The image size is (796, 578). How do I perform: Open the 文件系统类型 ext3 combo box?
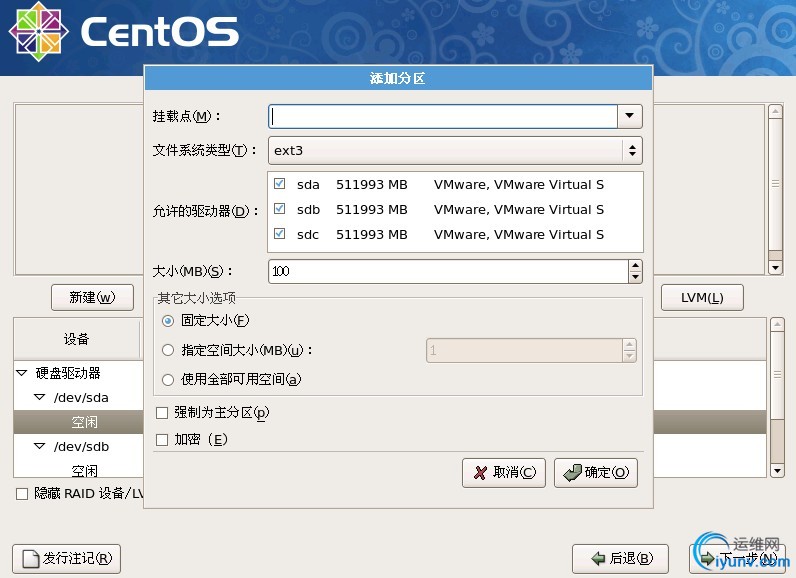pyautogui.click(x=455, y=150)
